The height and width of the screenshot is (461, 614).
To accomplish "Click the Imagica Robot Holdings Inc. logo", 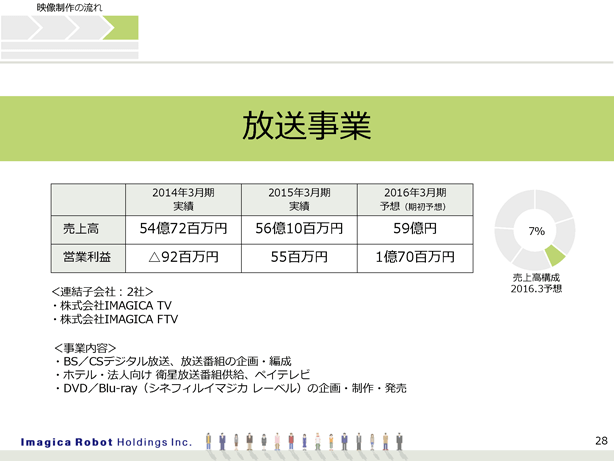I will (x=106, y=442).
